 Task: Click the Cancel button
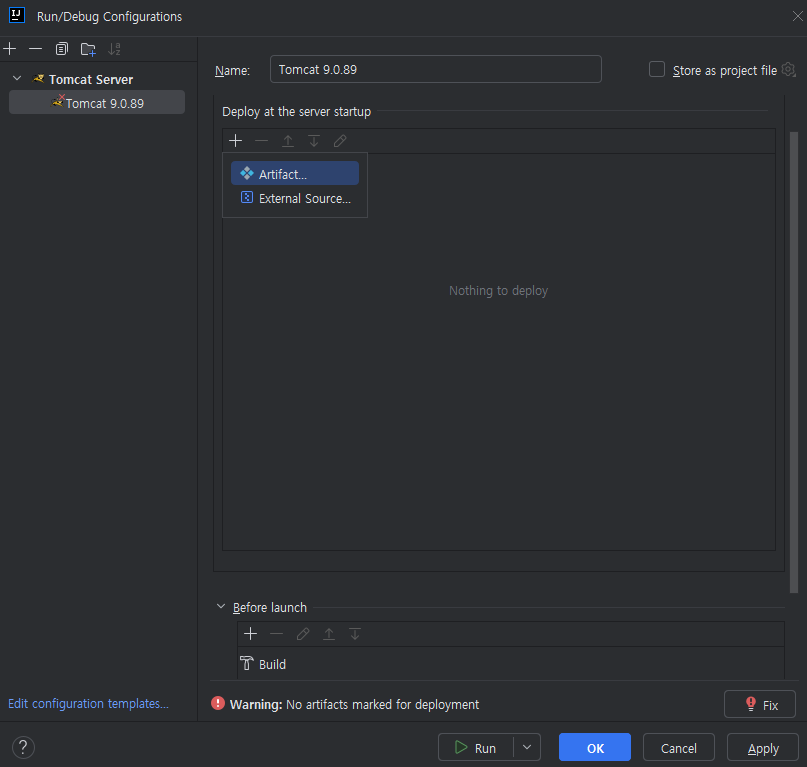tap(679, 747)
